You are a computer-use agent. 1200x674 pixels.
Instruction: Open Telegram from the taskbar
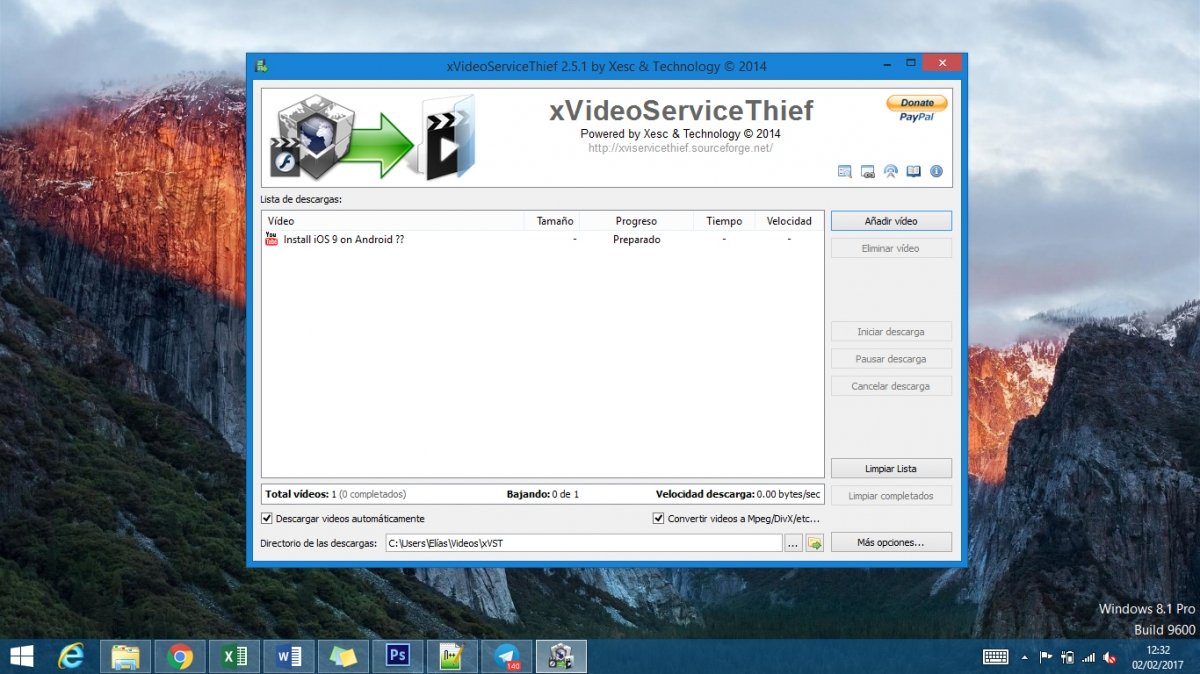(507, 656)
